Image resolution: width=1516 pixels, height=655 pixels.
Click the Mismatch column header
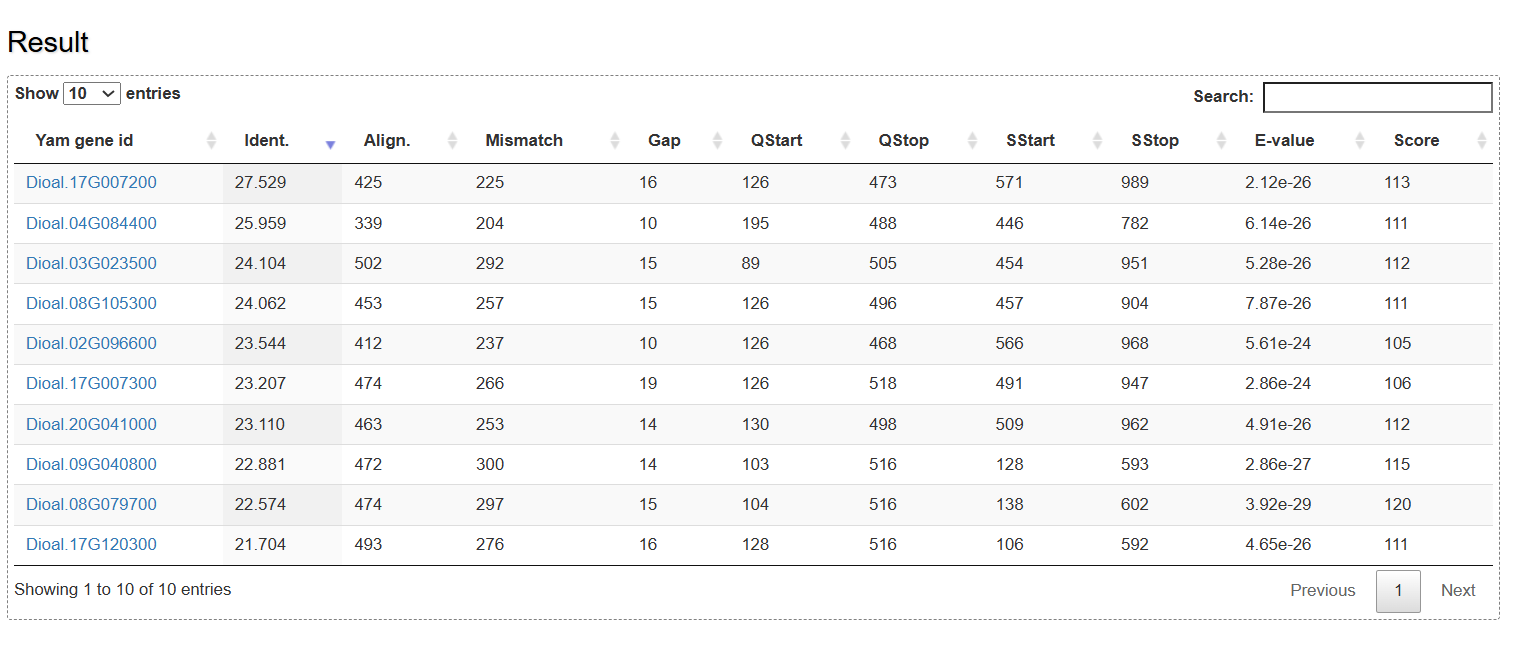pos(524,141)
